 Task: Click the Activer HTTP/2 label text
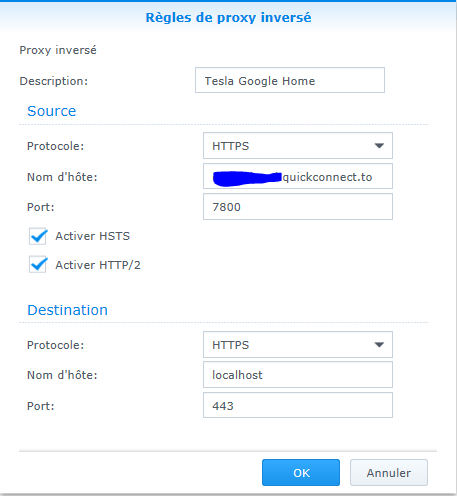pyautogui.click(x=98, y=265)
